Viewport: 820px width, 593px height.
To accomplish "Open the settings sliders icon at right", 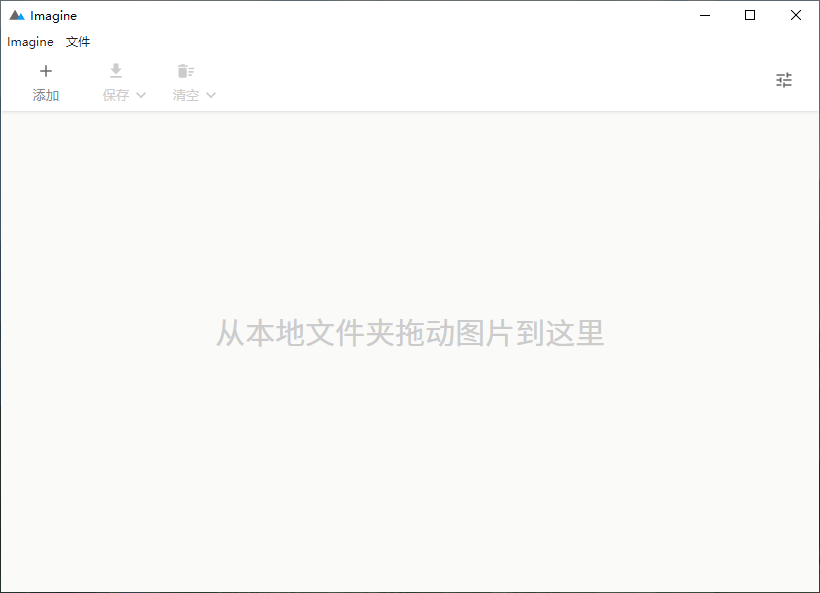I will click(x=784, y=80).
